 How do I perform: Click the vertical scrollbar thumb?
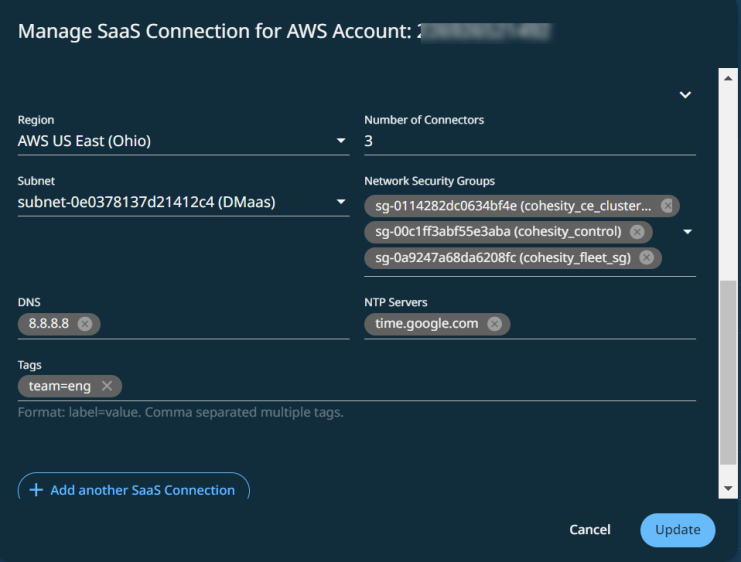pos(729,370)
